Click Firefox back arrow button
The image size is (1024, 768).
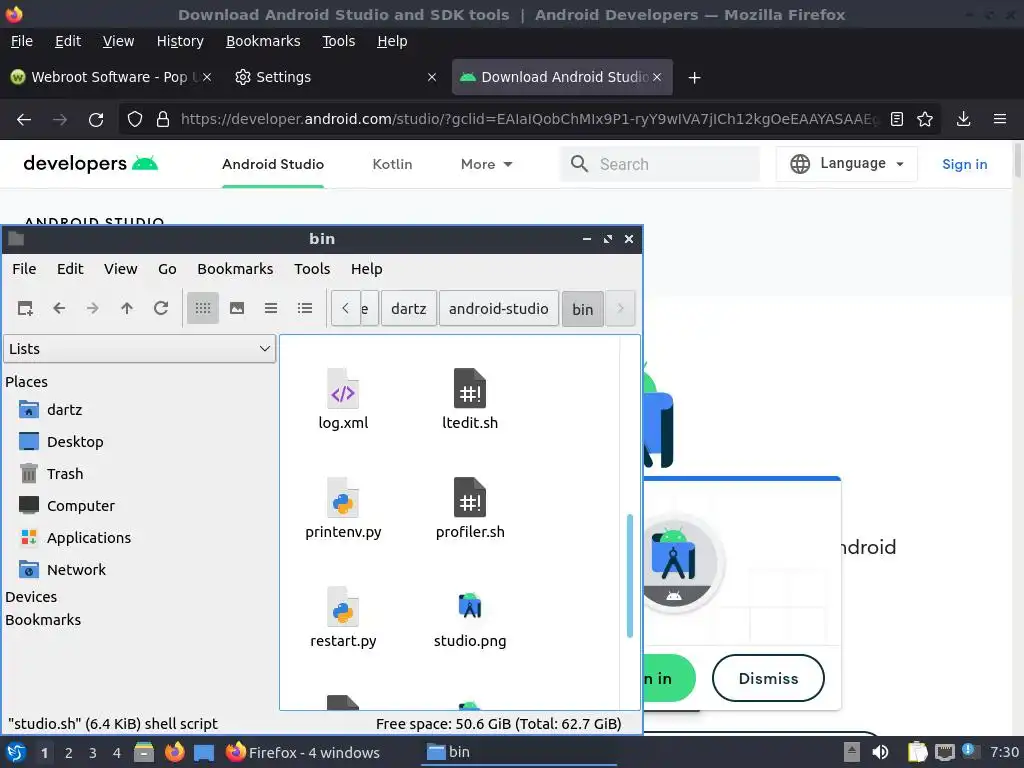24,120
